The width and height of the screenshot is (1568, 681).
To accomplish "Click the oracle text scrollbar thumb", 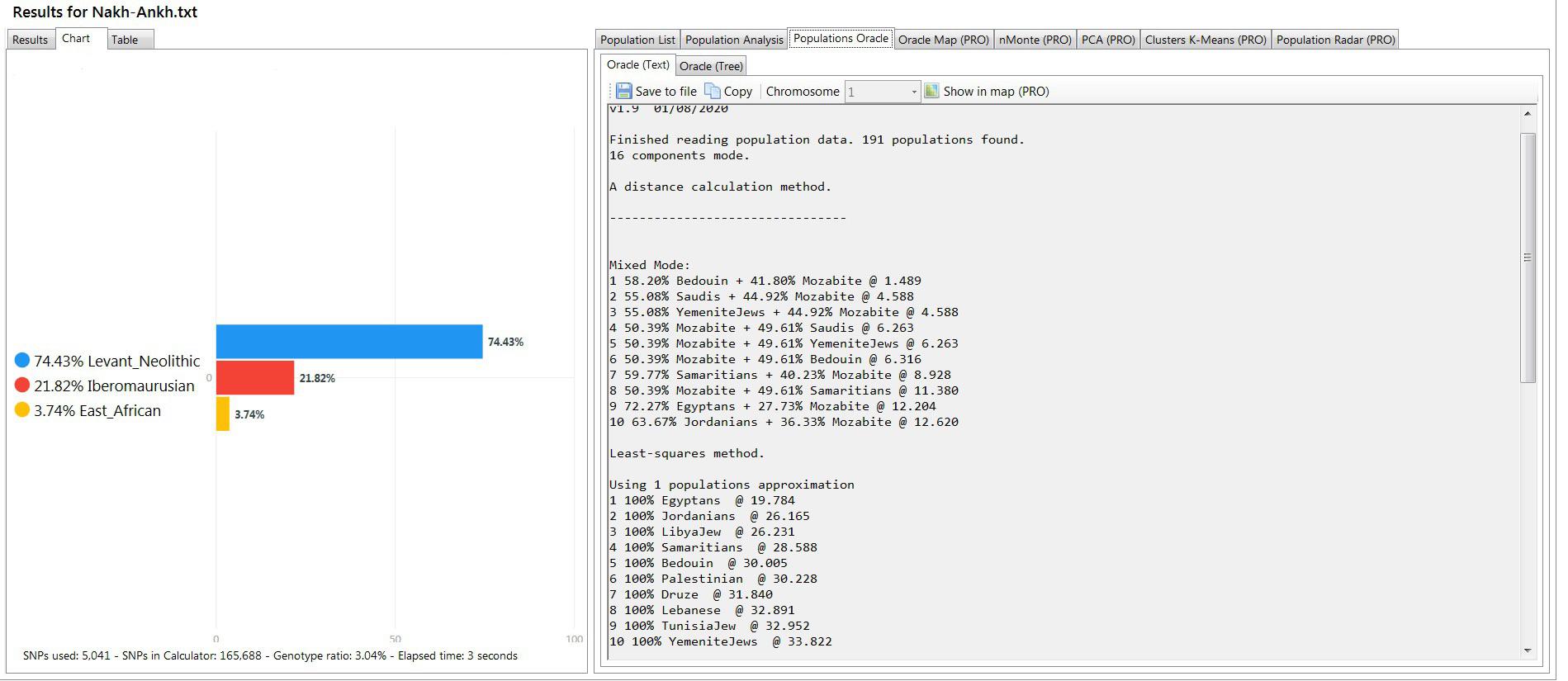I will [x=1528, y=258].
